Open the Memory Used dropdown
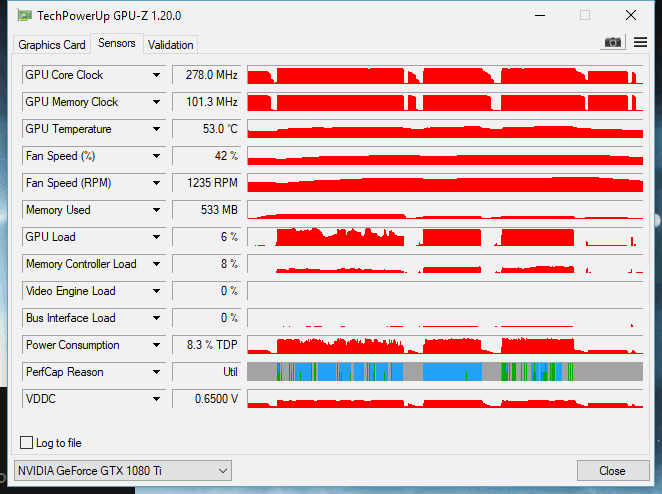Screen dimensions: 662x494 [x=157, y=210]
